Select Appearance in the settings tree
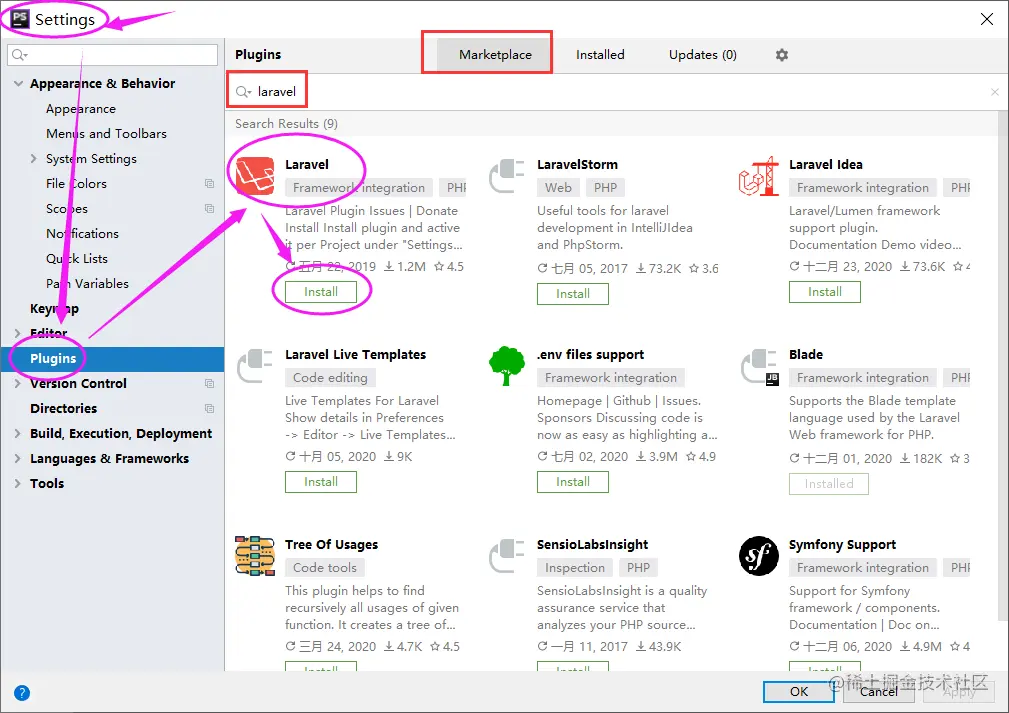 point(80,109)
